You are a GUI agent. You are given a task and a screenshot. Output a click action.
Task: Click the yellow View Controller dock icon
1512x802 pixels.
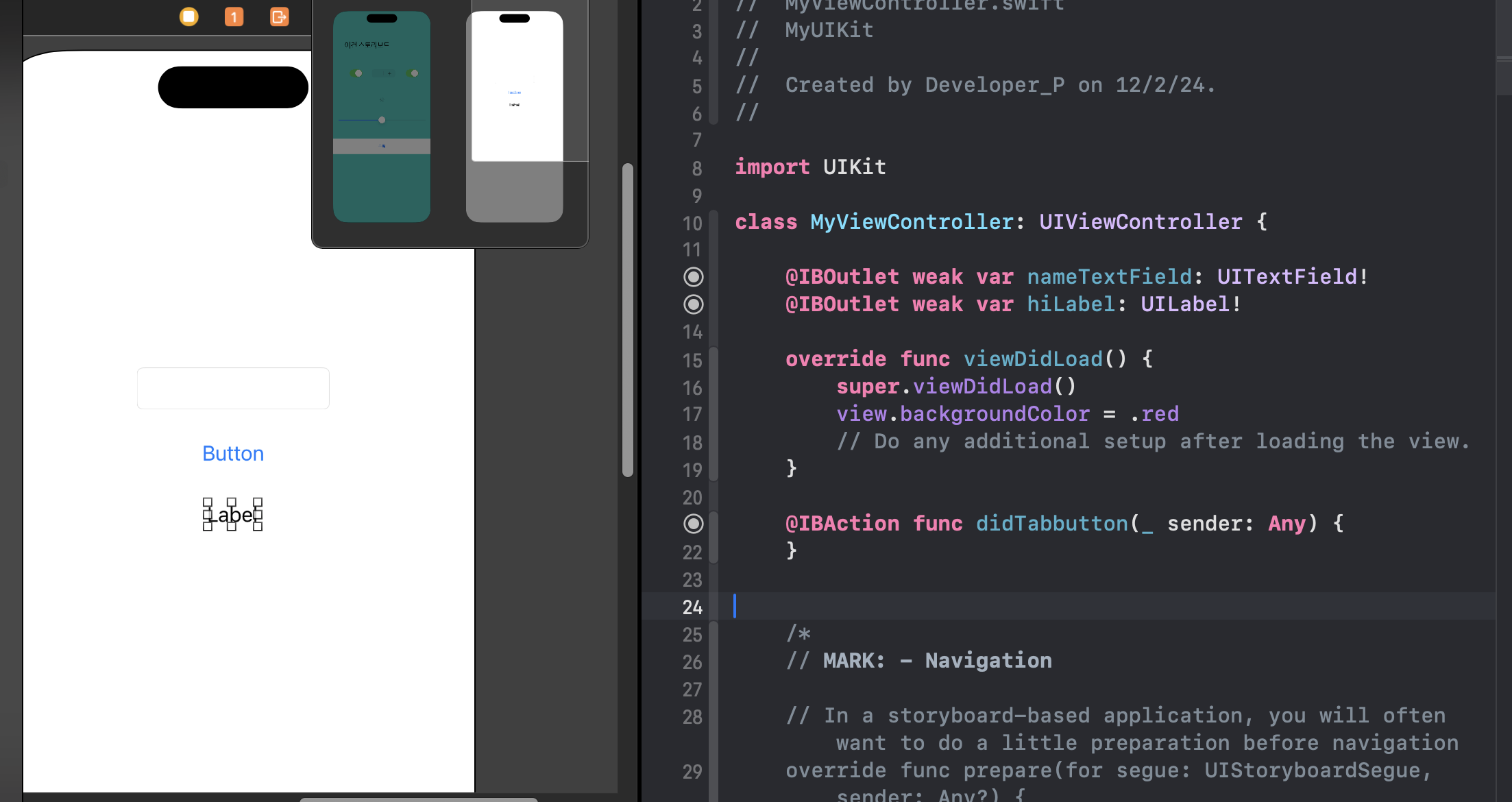pos(189,16)
